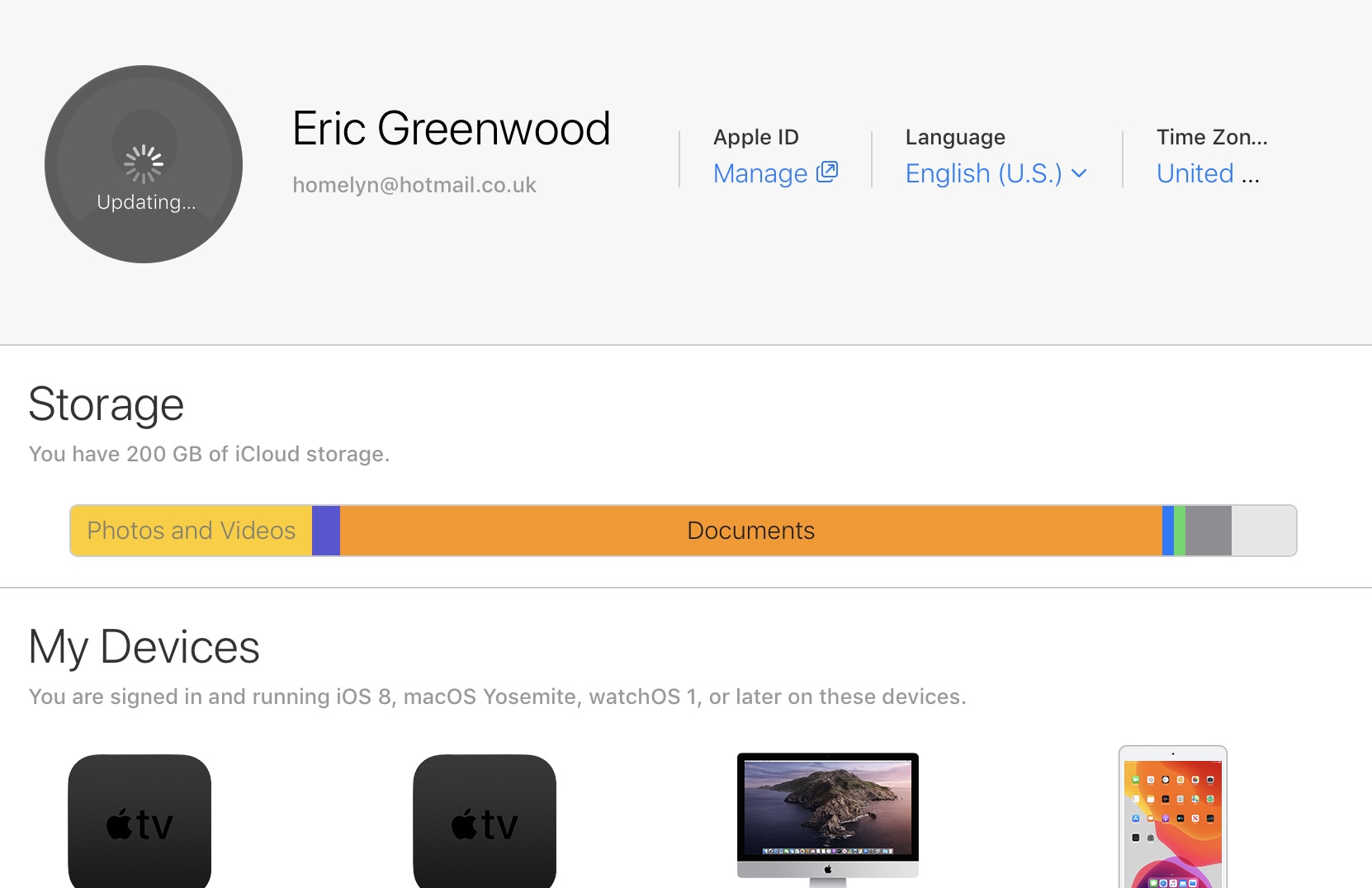Open the English (U.S.) language dropdown
This screenshot has width=1372, height=888.
(x=983, y=173)
